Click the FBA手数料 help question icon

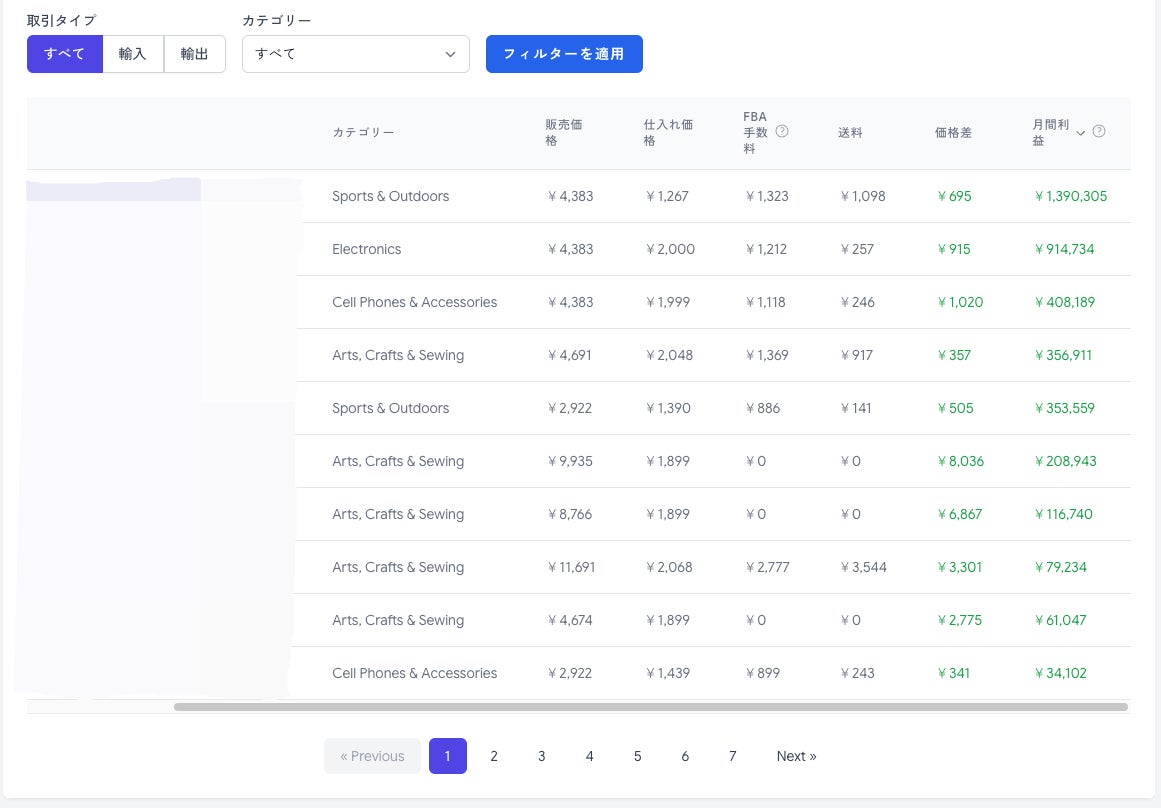[x=781, y=132]
